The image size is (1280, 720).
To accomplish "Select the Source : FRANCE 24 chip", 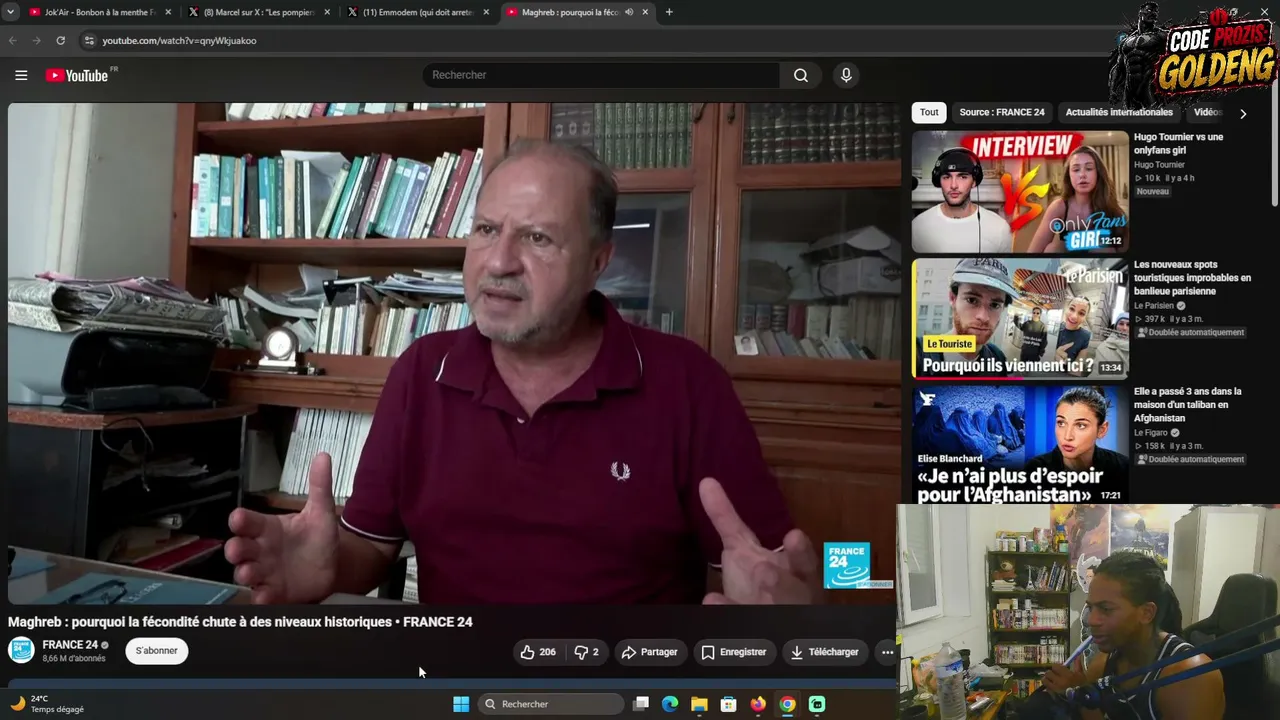I will (1002, 113).
